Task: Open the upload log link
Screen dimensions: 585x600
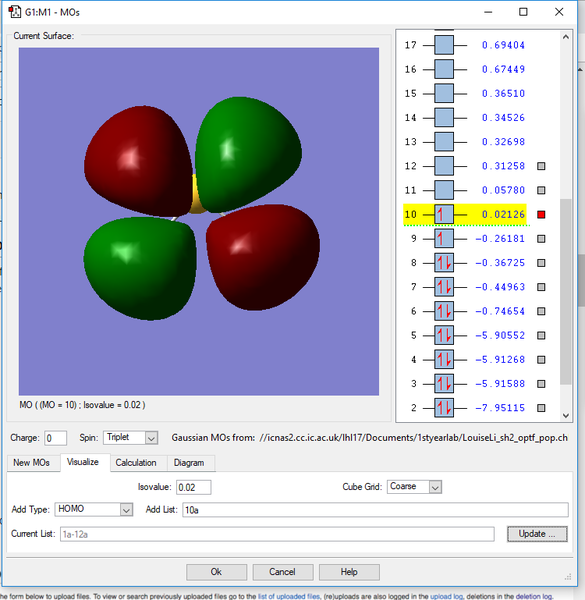Action: coord(446,596)
